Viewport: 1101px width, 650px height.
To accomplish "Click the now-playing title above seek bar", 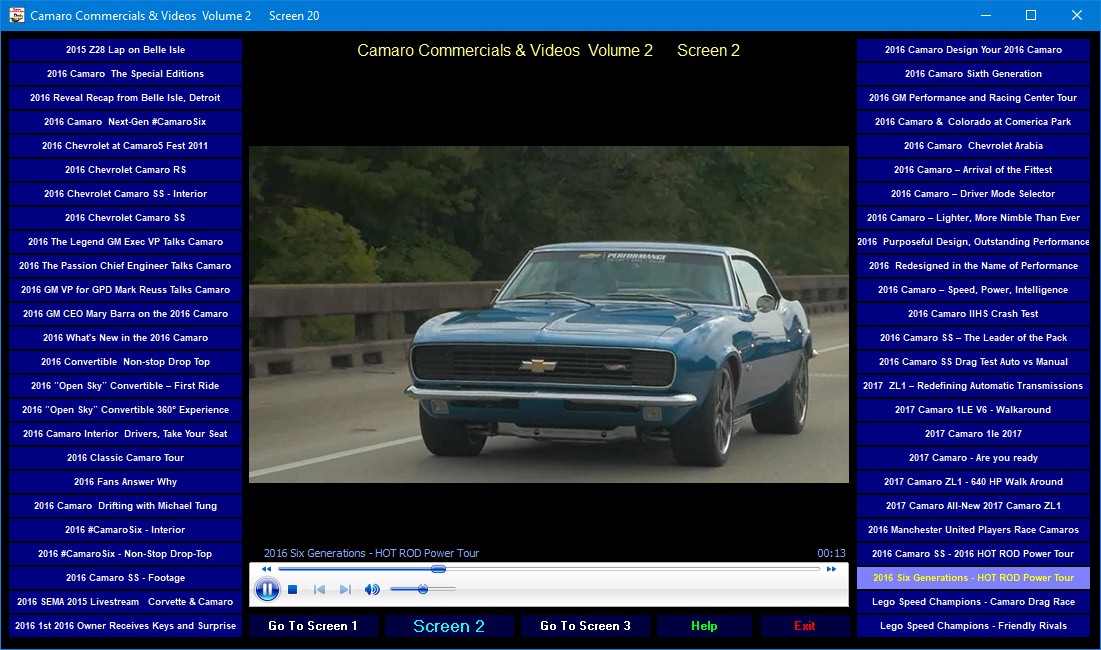I will [371, 553].
